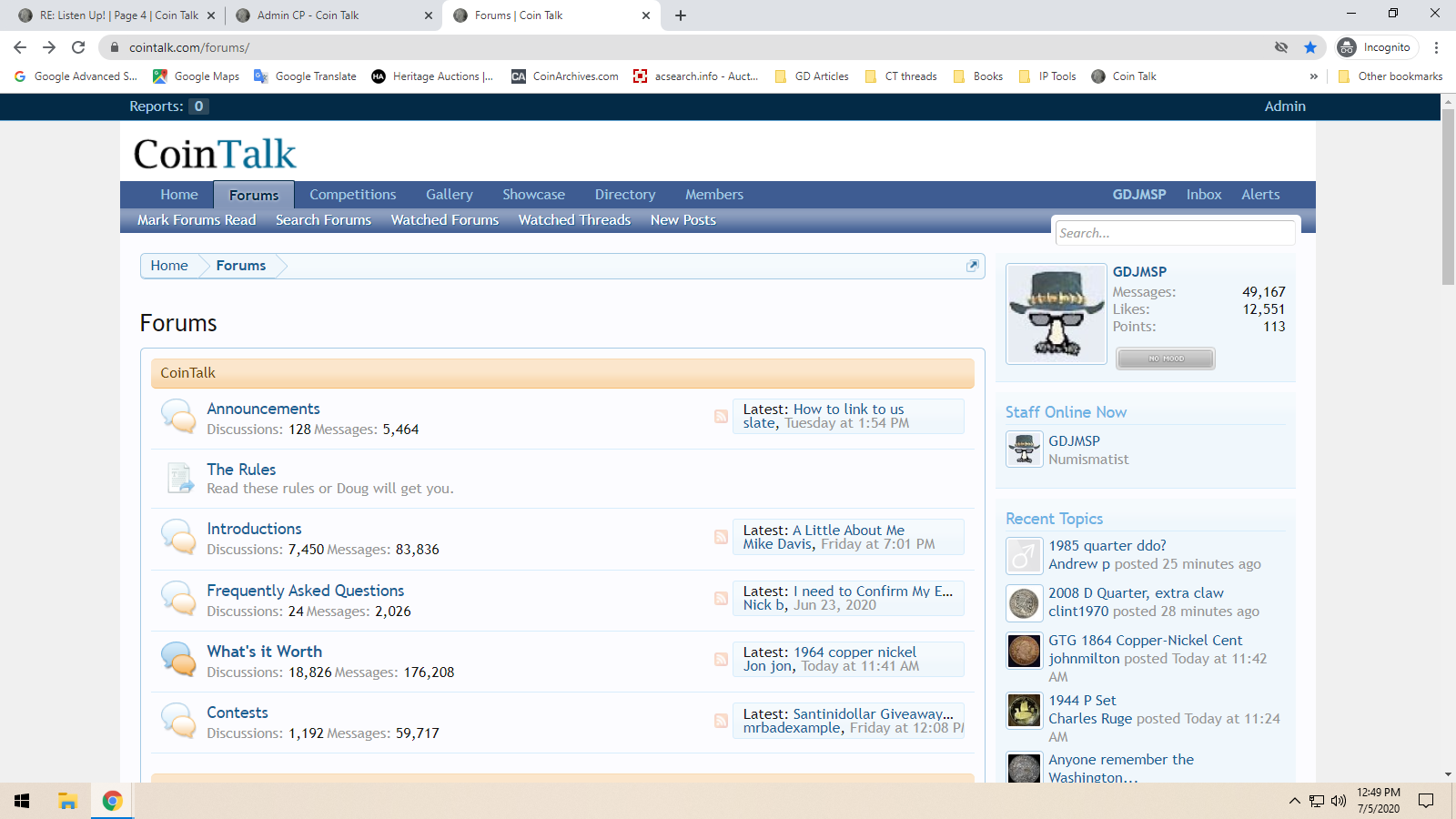Image resolution: width=1456 pixels, height=819 pixels.
Task: Open the CT threads bookmark folder
Action: 901,76
